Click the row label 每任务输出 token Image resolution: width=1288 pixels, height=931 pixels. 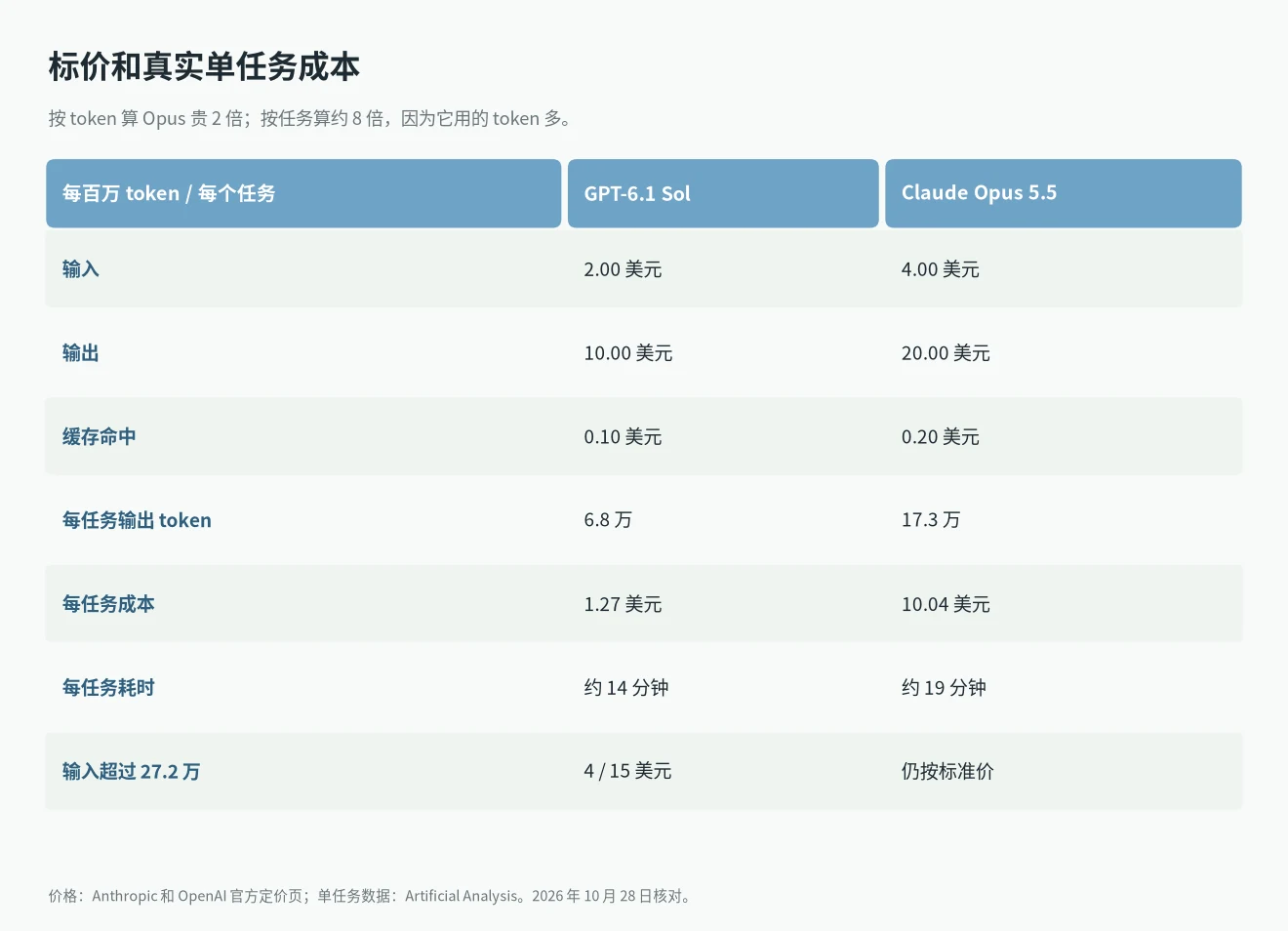tap(137, 520)
